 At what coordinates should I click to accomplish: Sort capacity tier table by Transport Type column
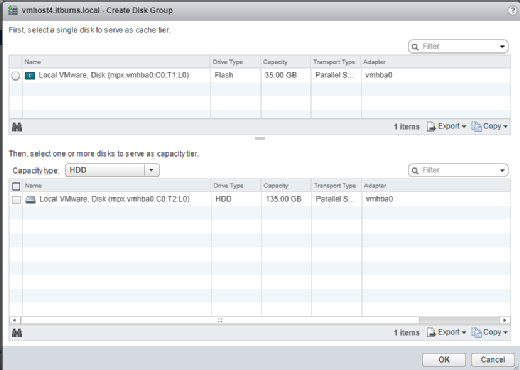(336, 186)
